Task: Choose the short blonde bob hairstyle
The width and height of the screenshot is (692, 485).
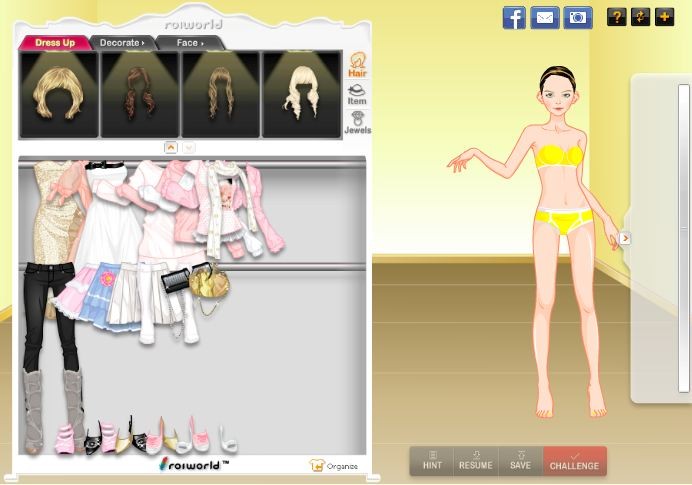Action: 59,94
